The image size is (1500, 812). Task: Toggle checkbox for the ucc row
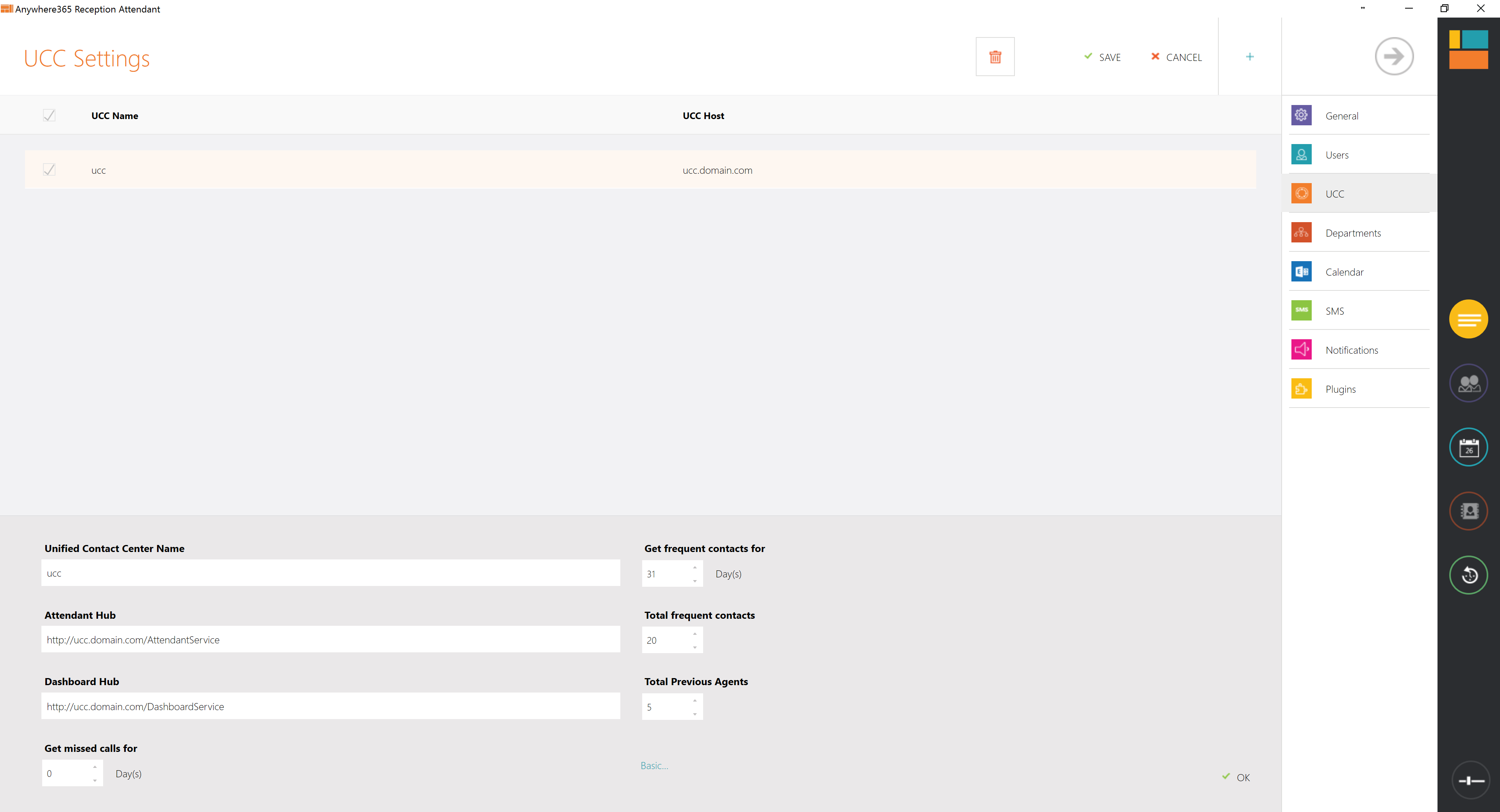(50, 170)
